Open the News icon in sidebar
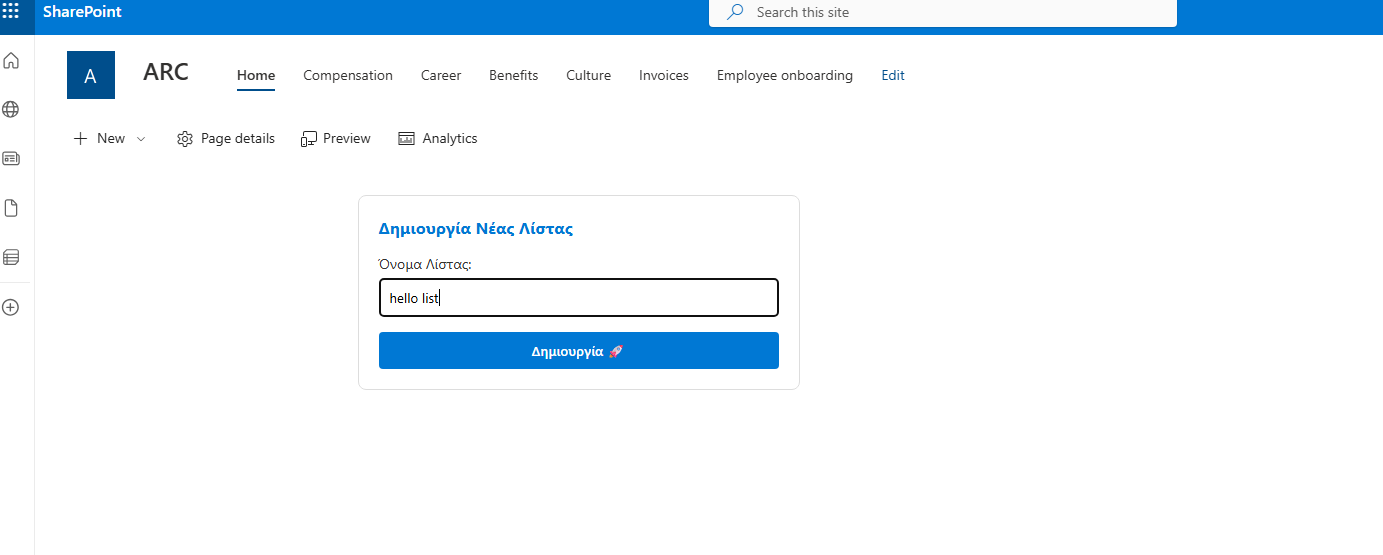The image size is (1383, 555). pos(11,158)
